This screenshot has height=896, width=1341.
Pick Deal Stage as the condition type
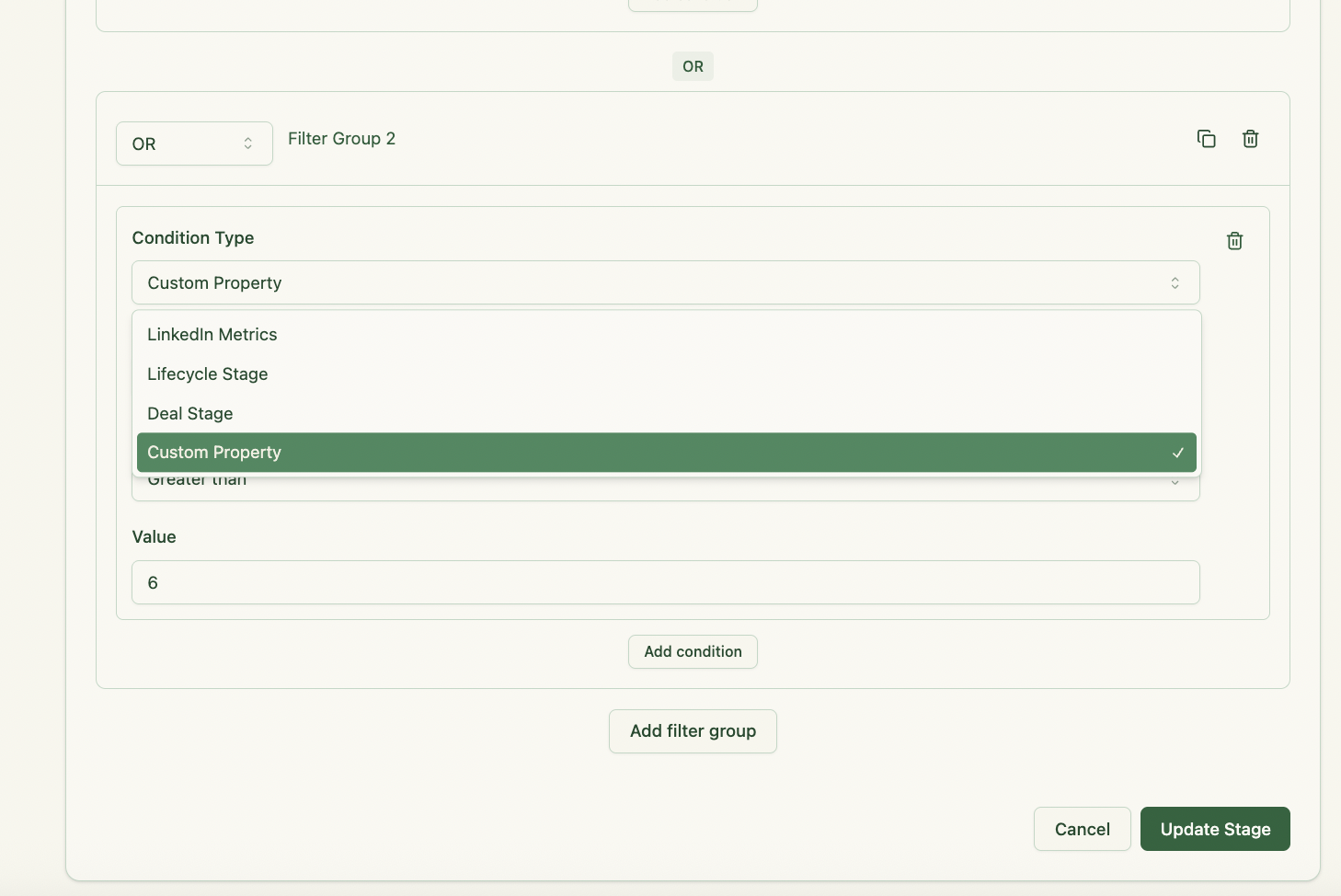(x=190, y=414)
